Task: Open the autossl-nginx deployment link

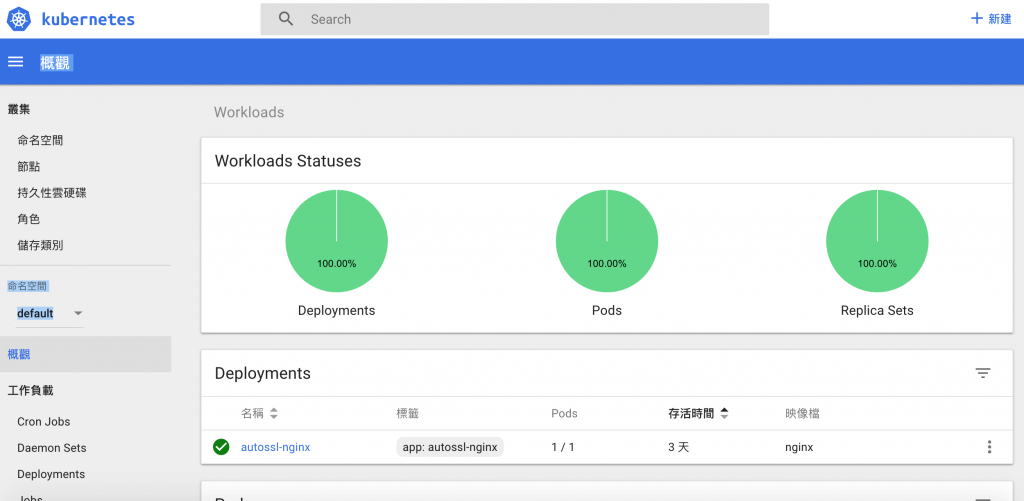Action: click(x=276, y=447)
